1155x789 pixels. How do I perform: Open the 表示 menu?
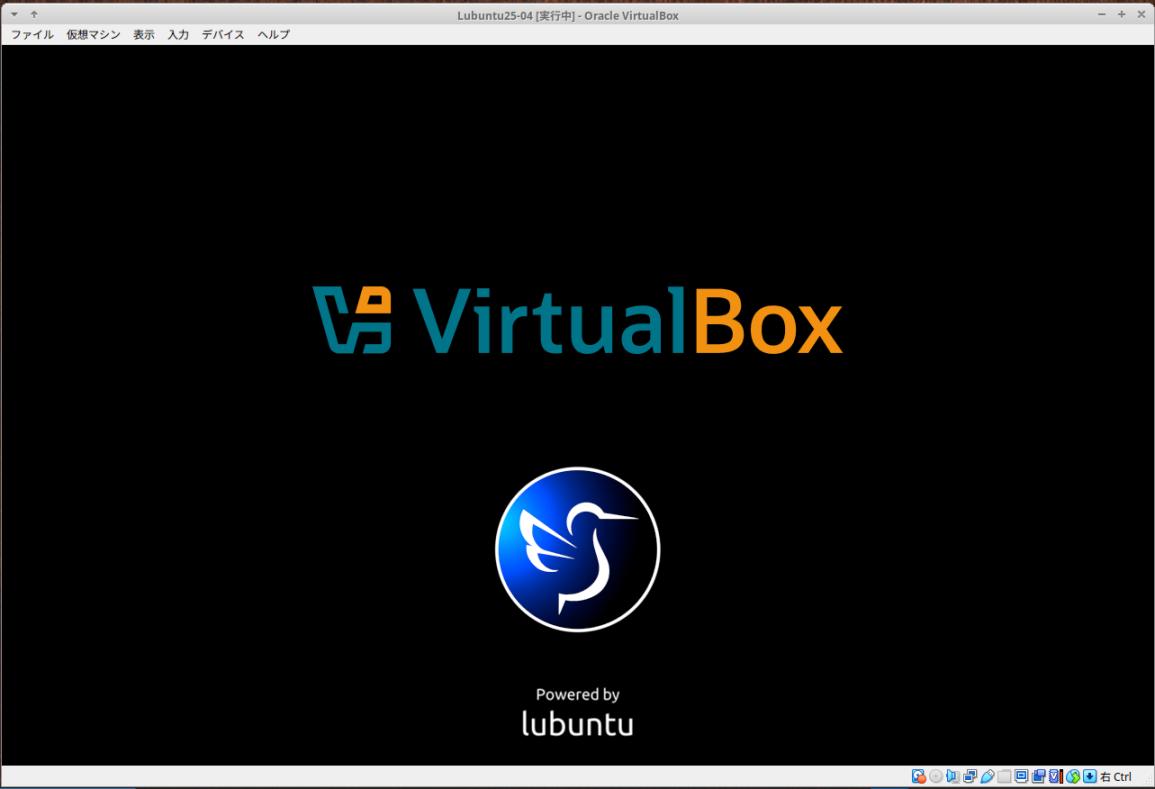point(144,35)
